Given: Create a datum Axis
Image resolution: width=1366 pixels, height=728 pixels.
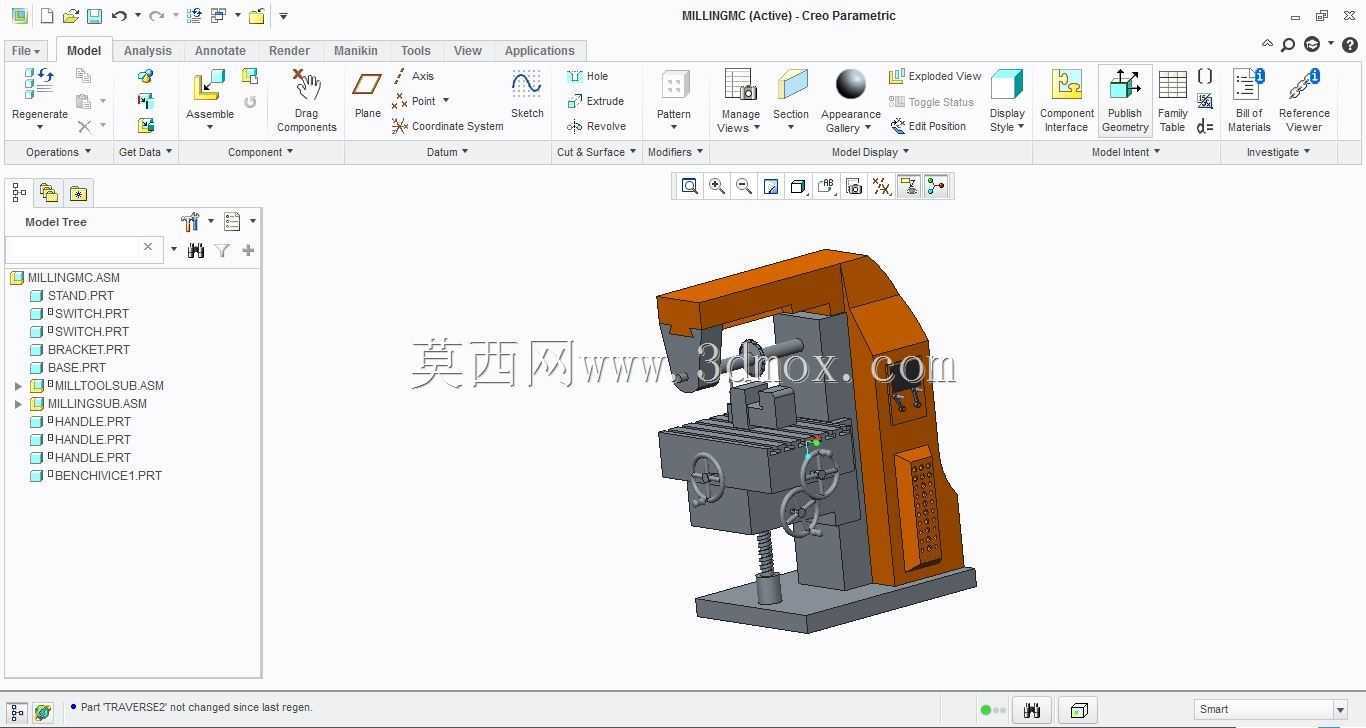Looking at the screenshot, I should (x=413, y=76).
